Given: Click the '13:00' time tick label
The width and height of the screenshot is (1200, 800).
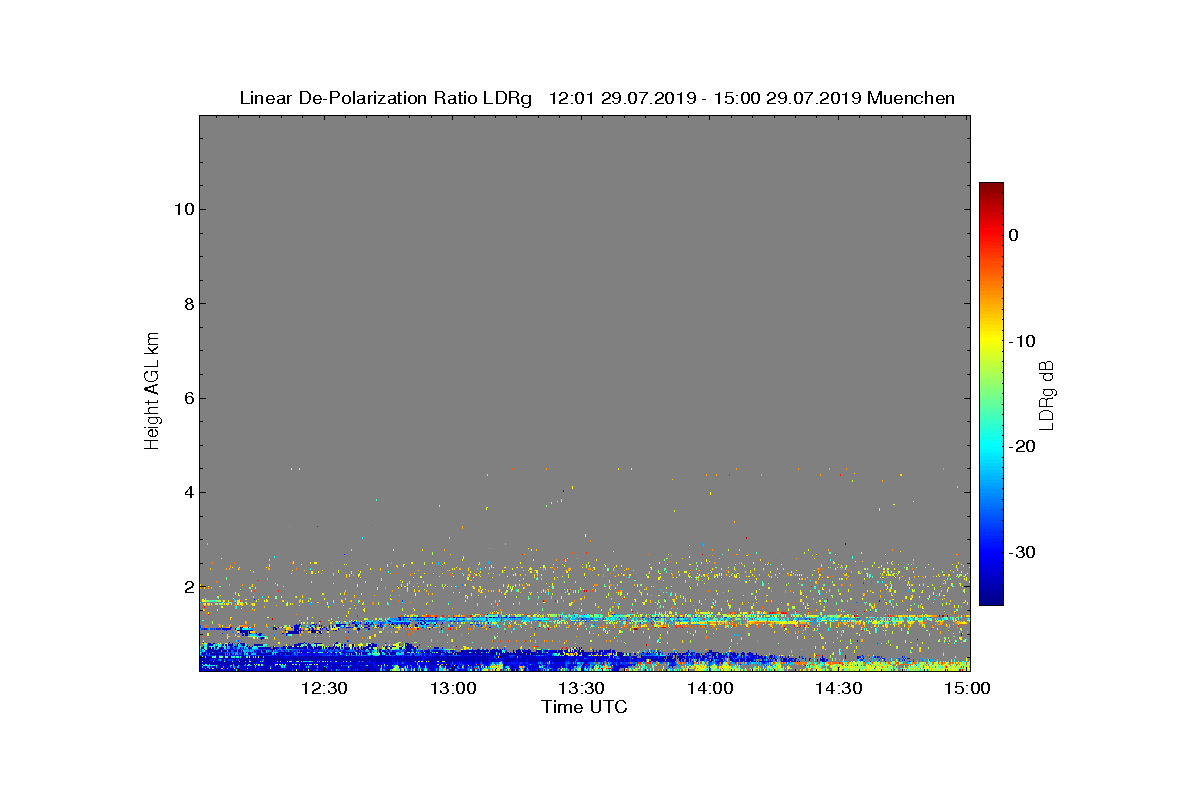Looking at the screenshot, I should 453,689.
